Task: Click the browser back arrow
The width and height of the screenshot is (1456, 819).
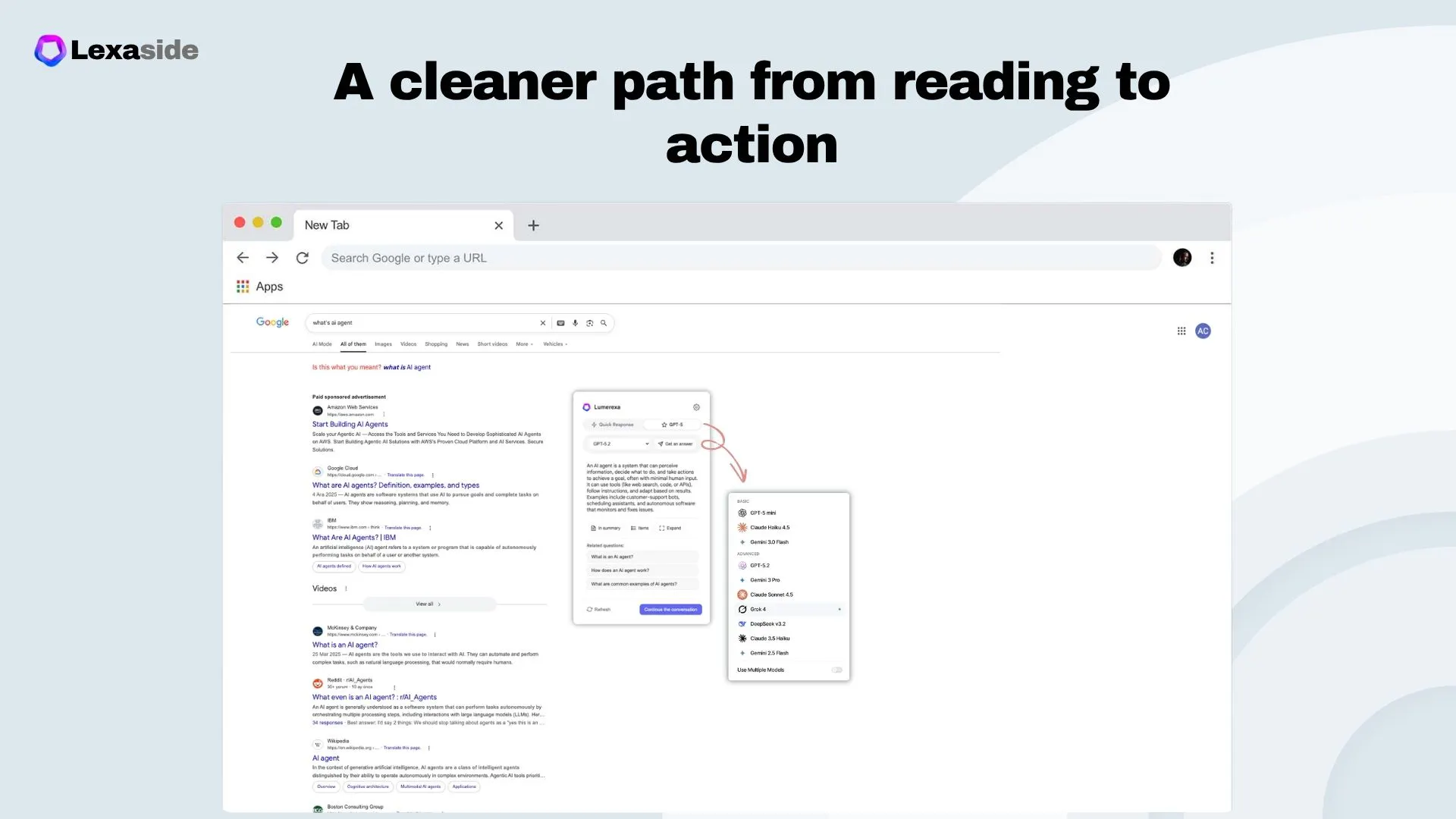Action: pos(243,258)
